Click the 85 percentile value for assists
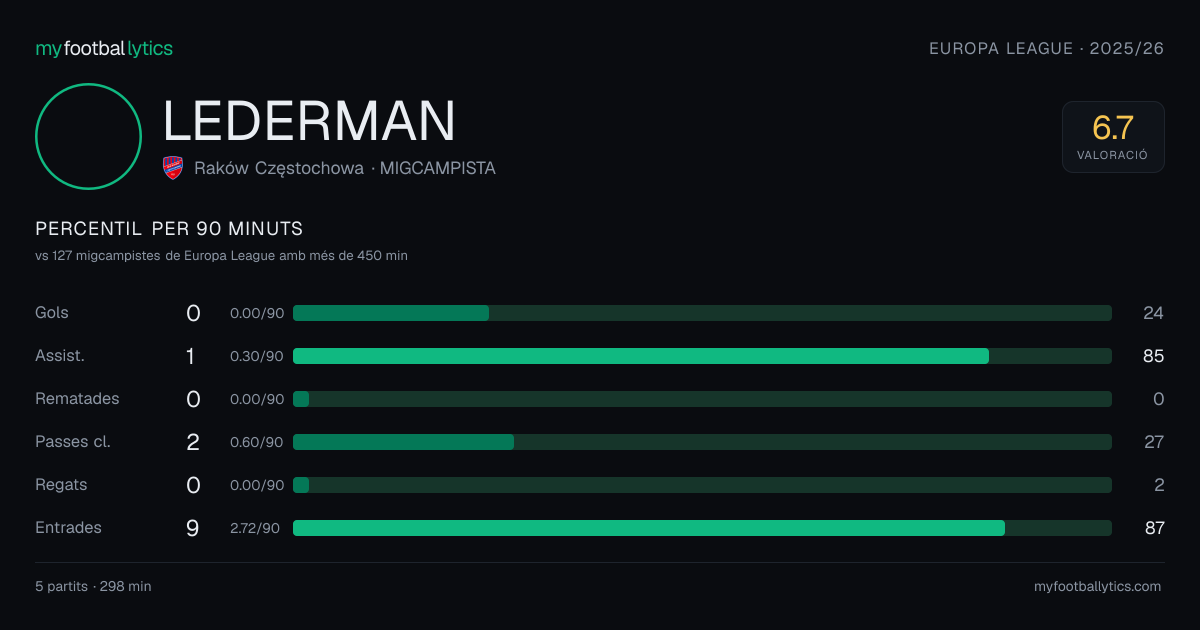The image size is (1200, 630). coord(1154,356)
